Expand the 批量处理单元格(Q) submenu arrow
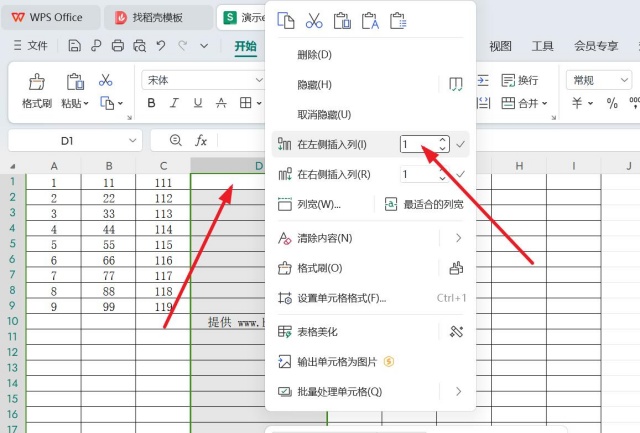Image resolution: width=640 pixels, height=433 pixels. [458, 391]
